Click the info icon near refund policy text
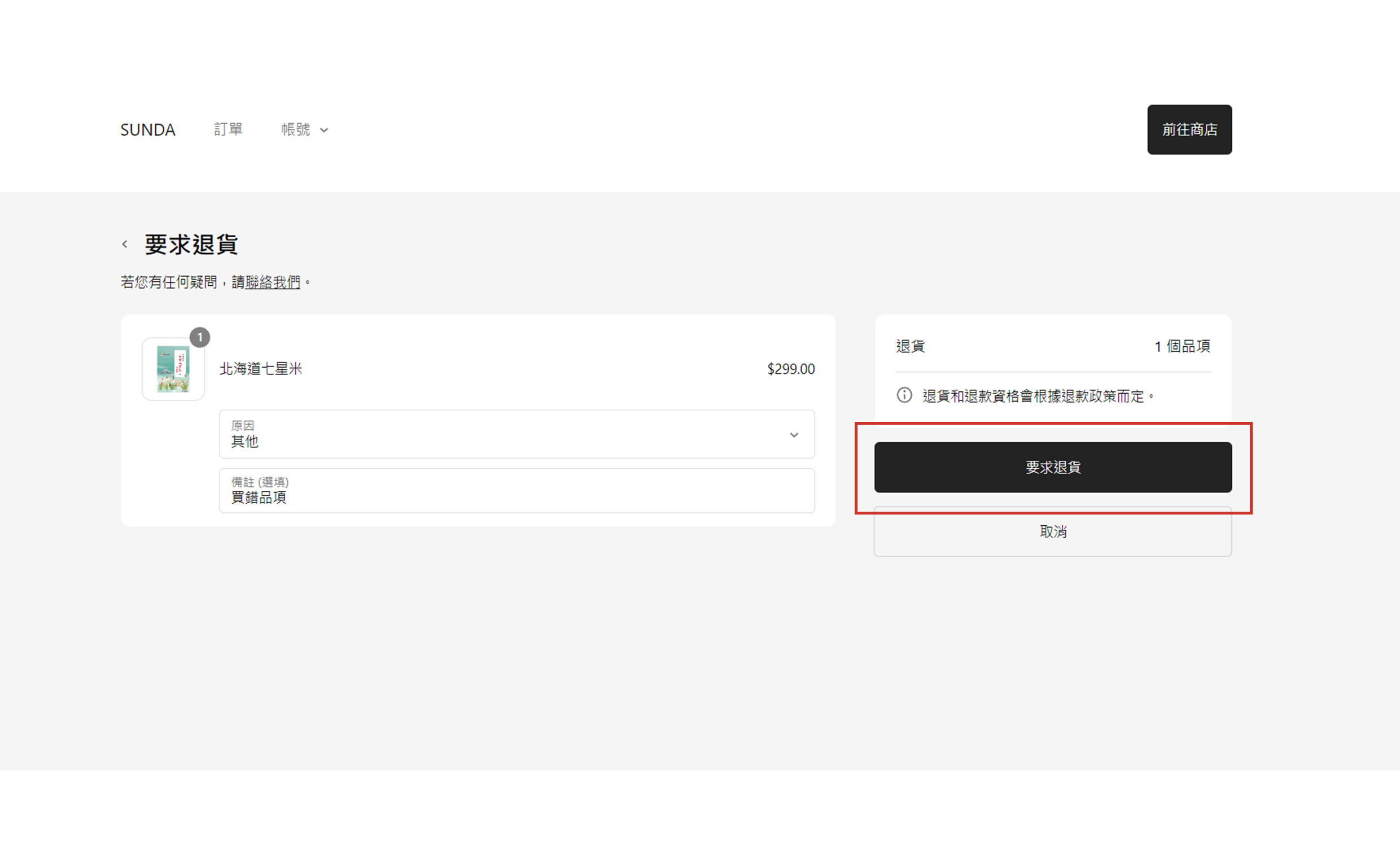This screenshot has width=1400, height=850. pos(904,395)
